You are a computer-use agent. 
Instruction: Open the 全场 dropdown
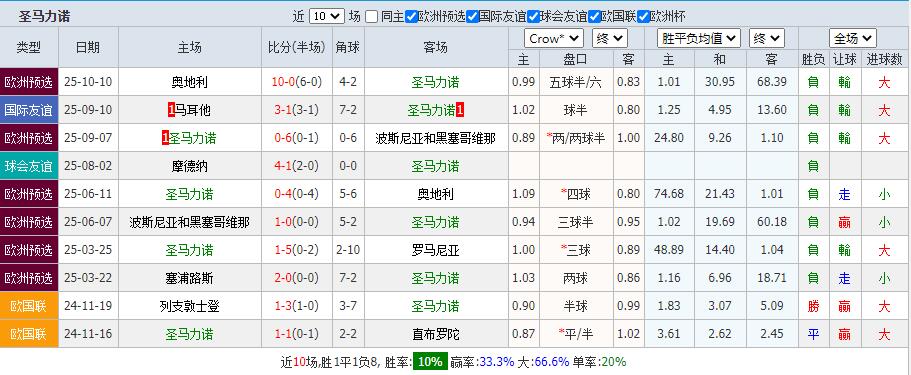click(x=852, y=39)
